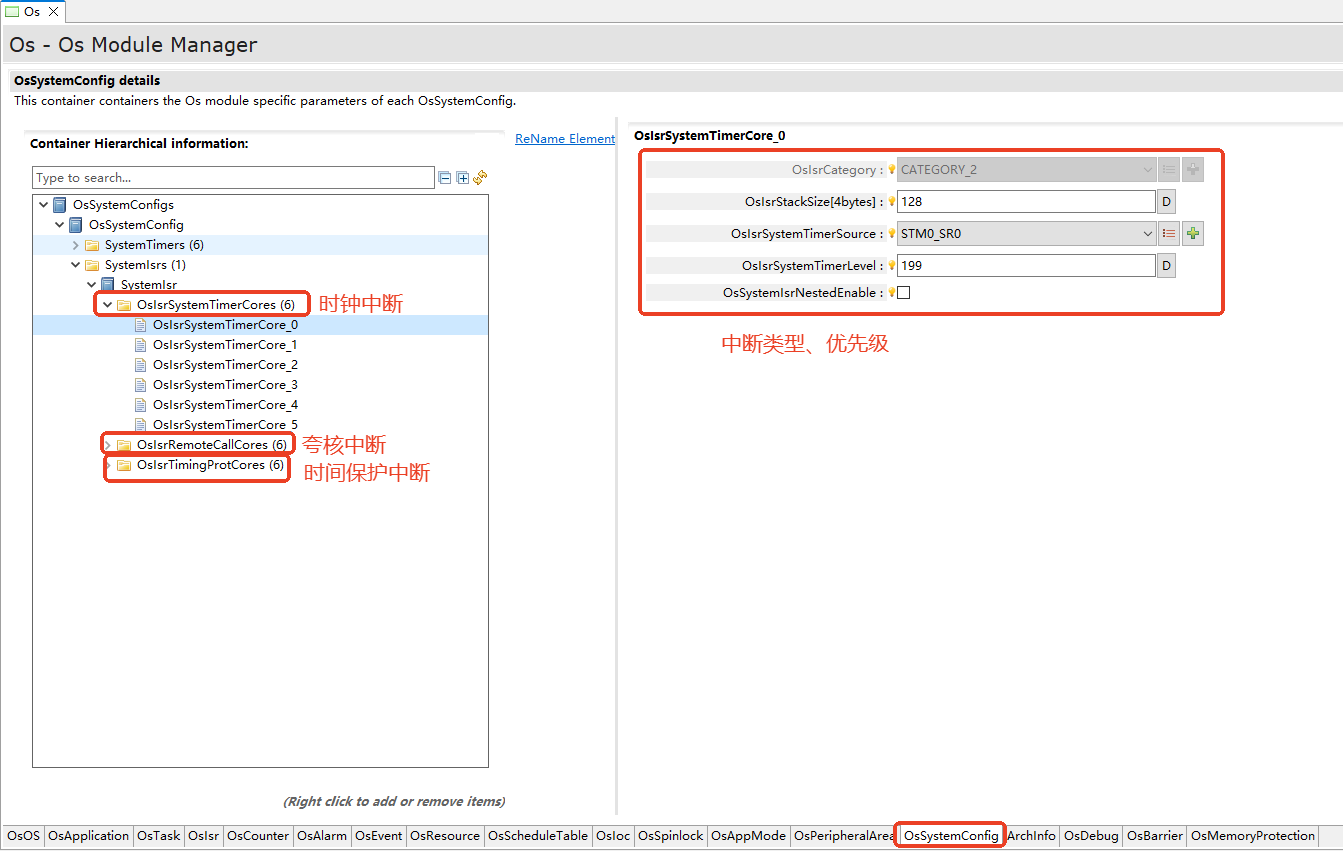Click document icon of OsIsrSystemTimerCore_3
This screenshot has width=1343, height=851.
pyautogui.click(x=140, y=385)
